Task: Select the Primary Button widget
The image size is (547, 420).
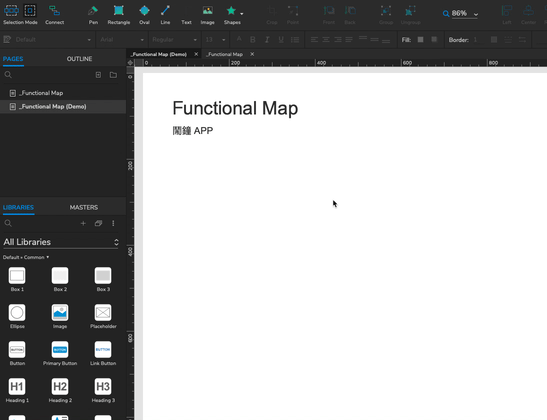Action: tap(60, 353)
